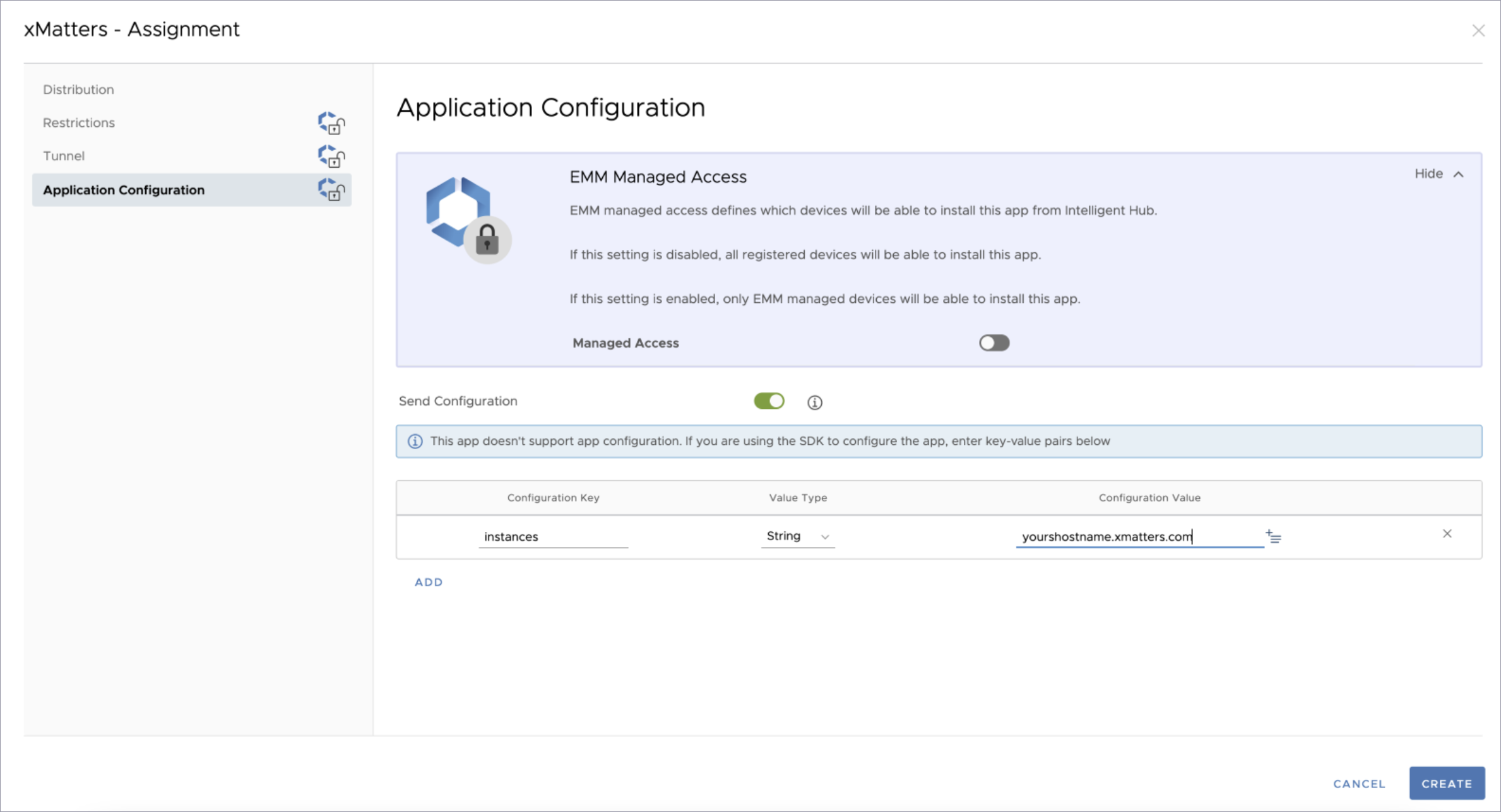The width and height of the screenshot is (1501, 812).
Task: Collapse the EMM Managed Access panel with Hide
Action: click(x=1439, y=174)
